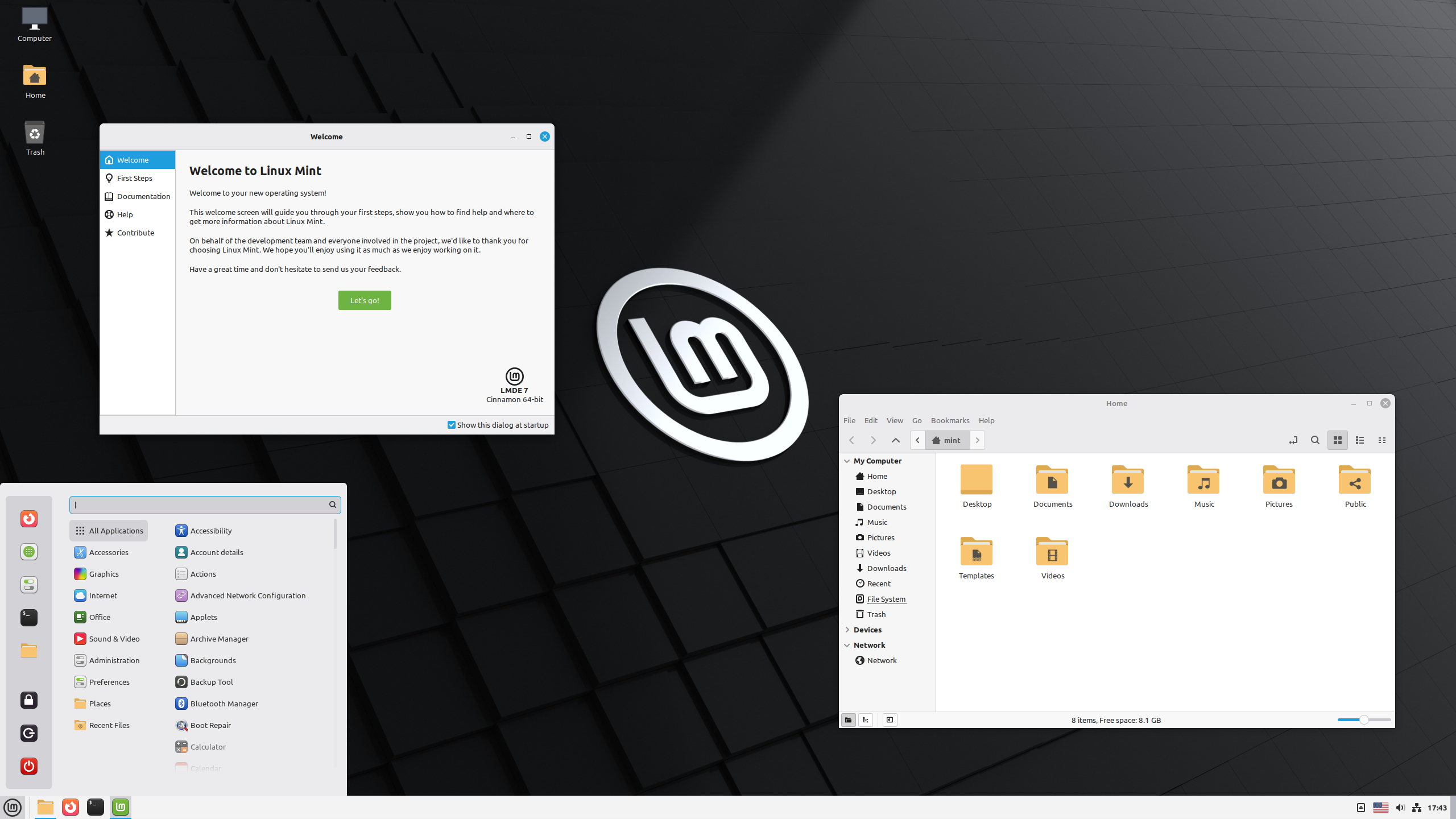
Task: Adjust the icon zoom slider
Action: [x=1364, y=720]
